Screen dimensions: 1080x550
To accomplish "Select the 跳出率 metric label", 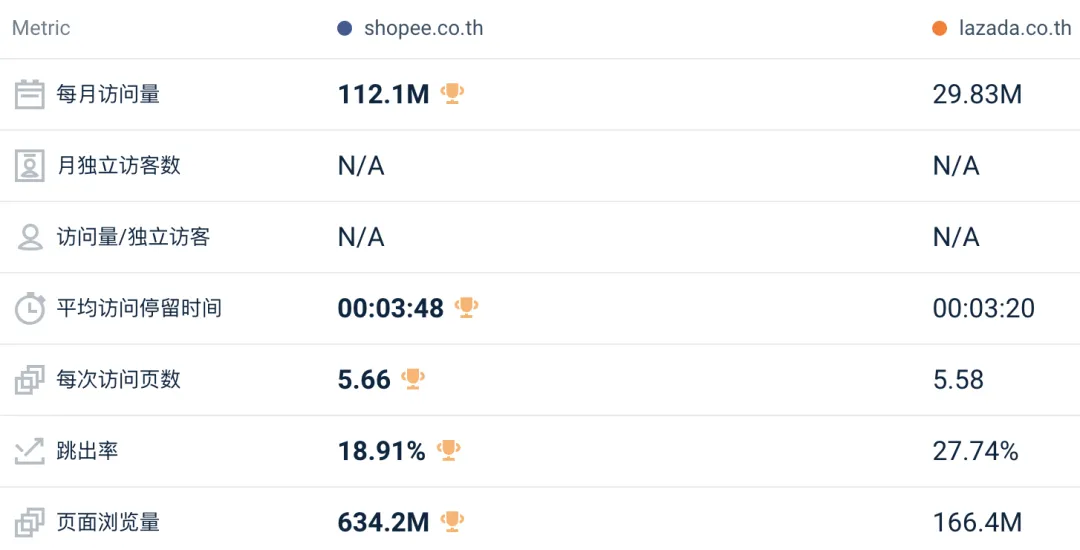I will click(x=87, y=451).
